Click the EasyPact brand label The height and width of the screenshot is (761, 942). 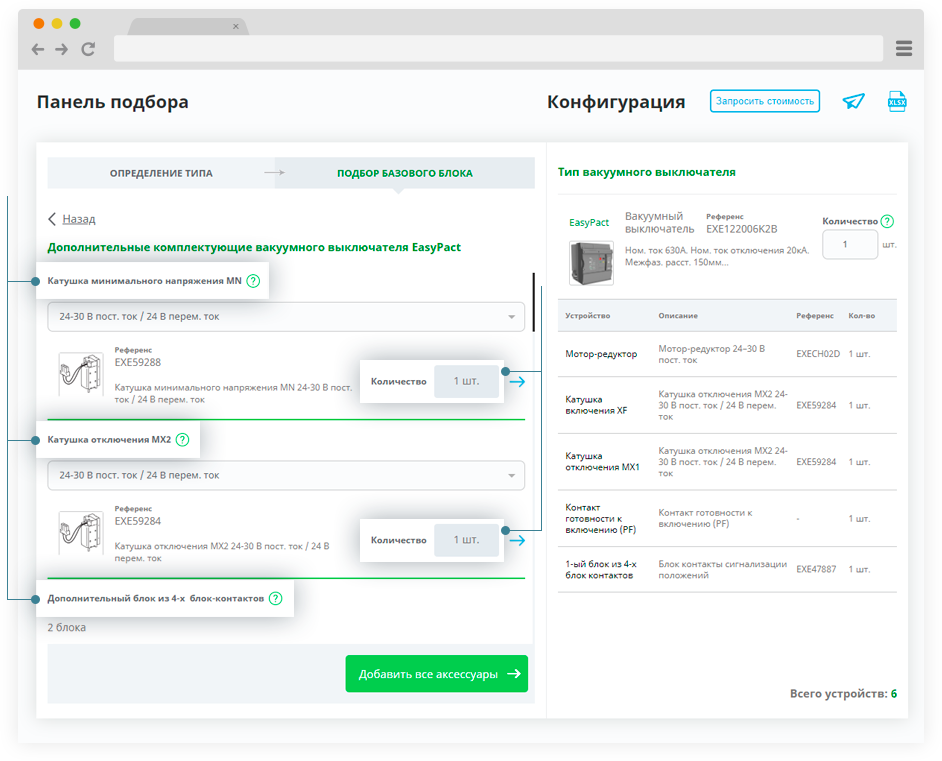tap(589, 223)
